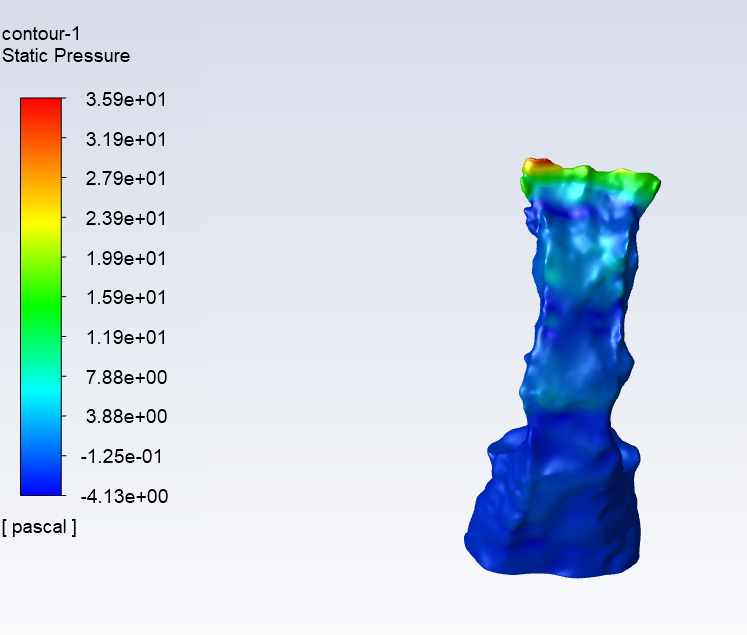
Task: Select the 1.19e+01 legend value
Action: tap(126, 338)
